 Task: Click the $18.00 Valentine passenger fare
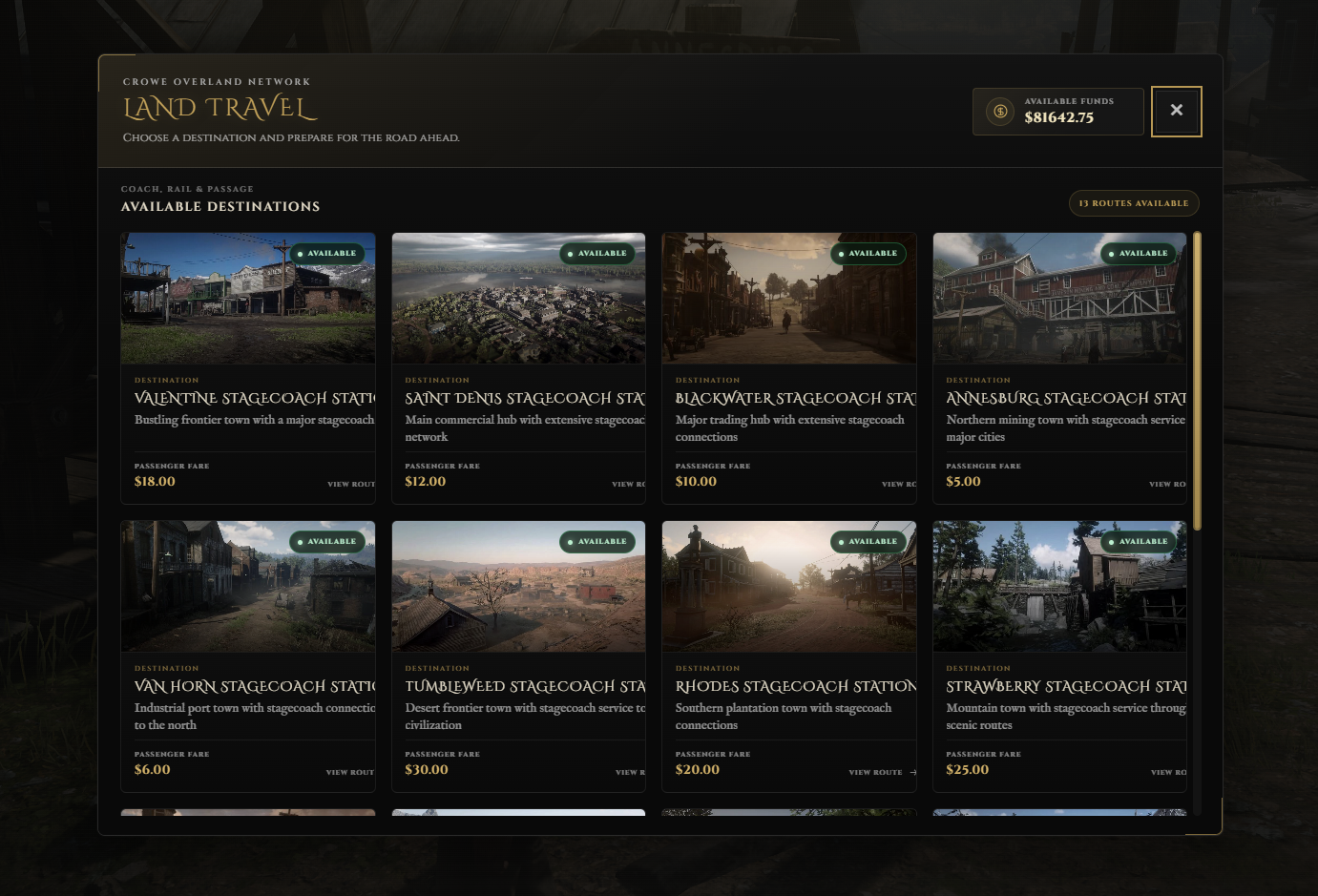tap(155, 482)
